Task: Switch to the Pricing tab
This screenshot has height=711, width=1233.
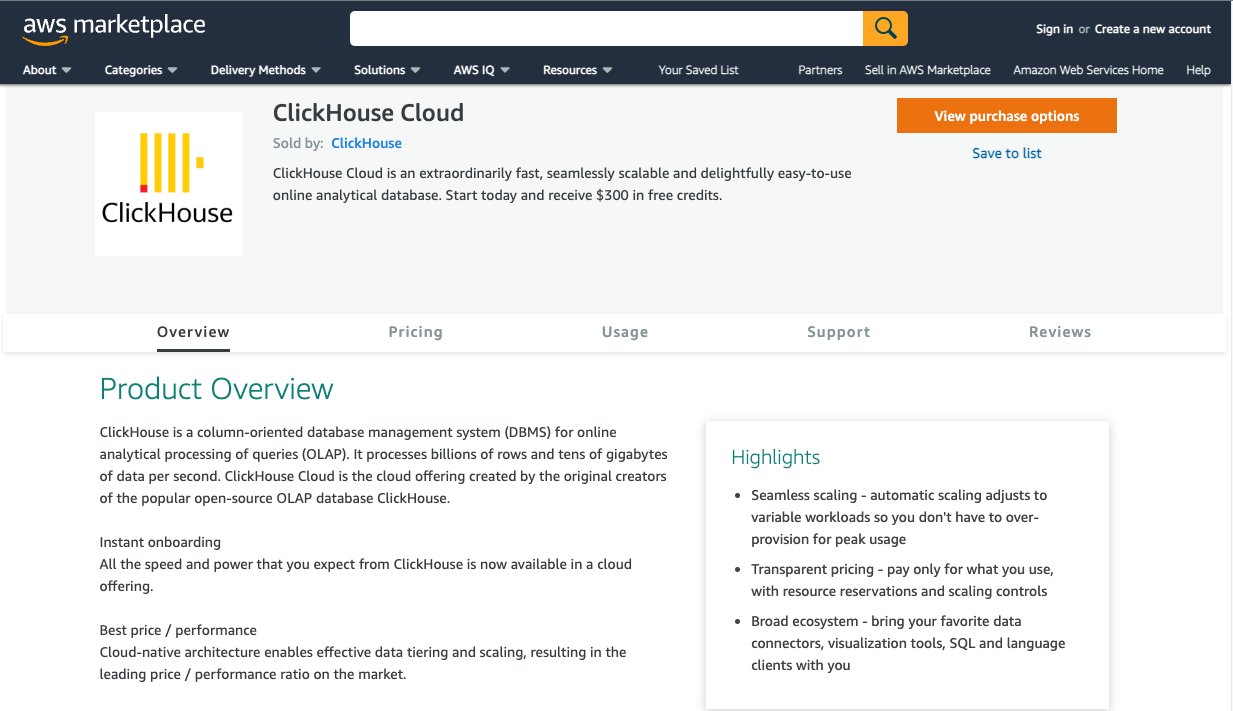Action: pyautogui.click(x=415, y=332)
